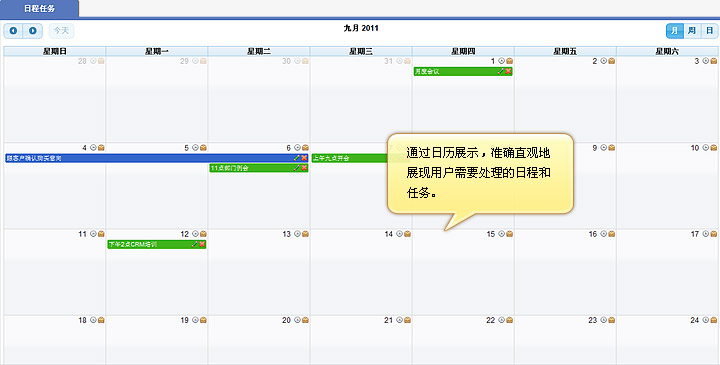Go to the next month with the right arrow
This screenshot has height=365, width=720.
tap(33, 31)
